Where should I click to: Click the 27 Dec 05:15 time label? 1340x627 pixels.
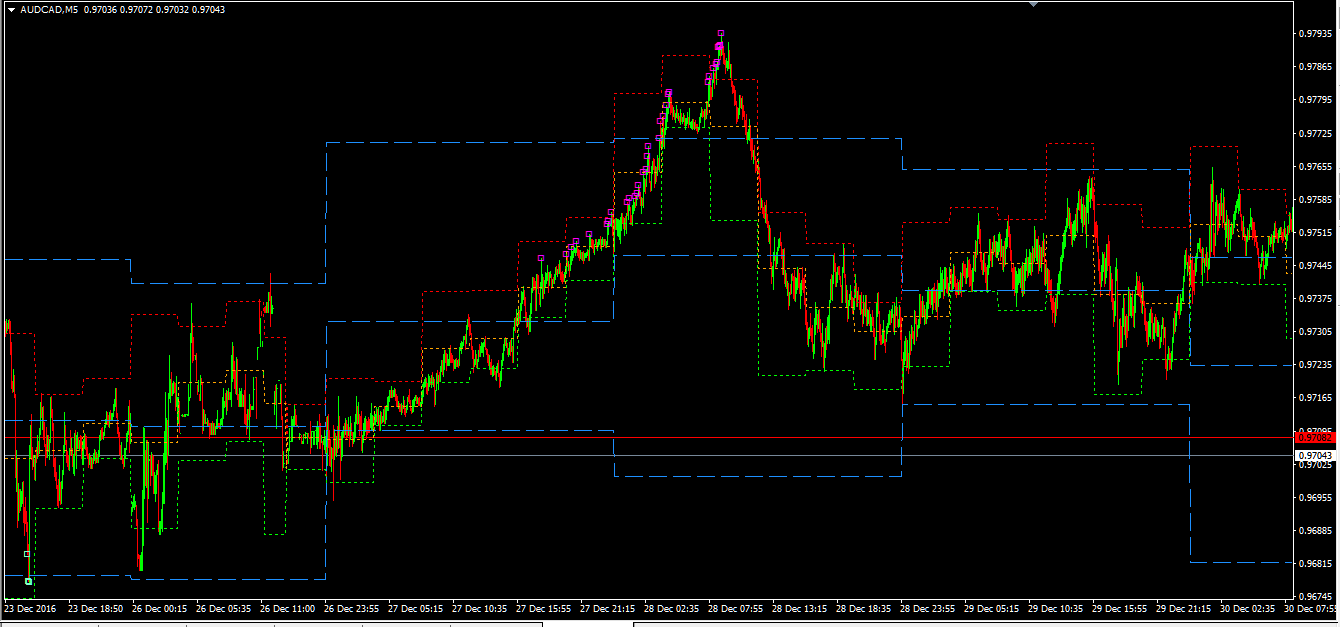(x=415, y=608)
